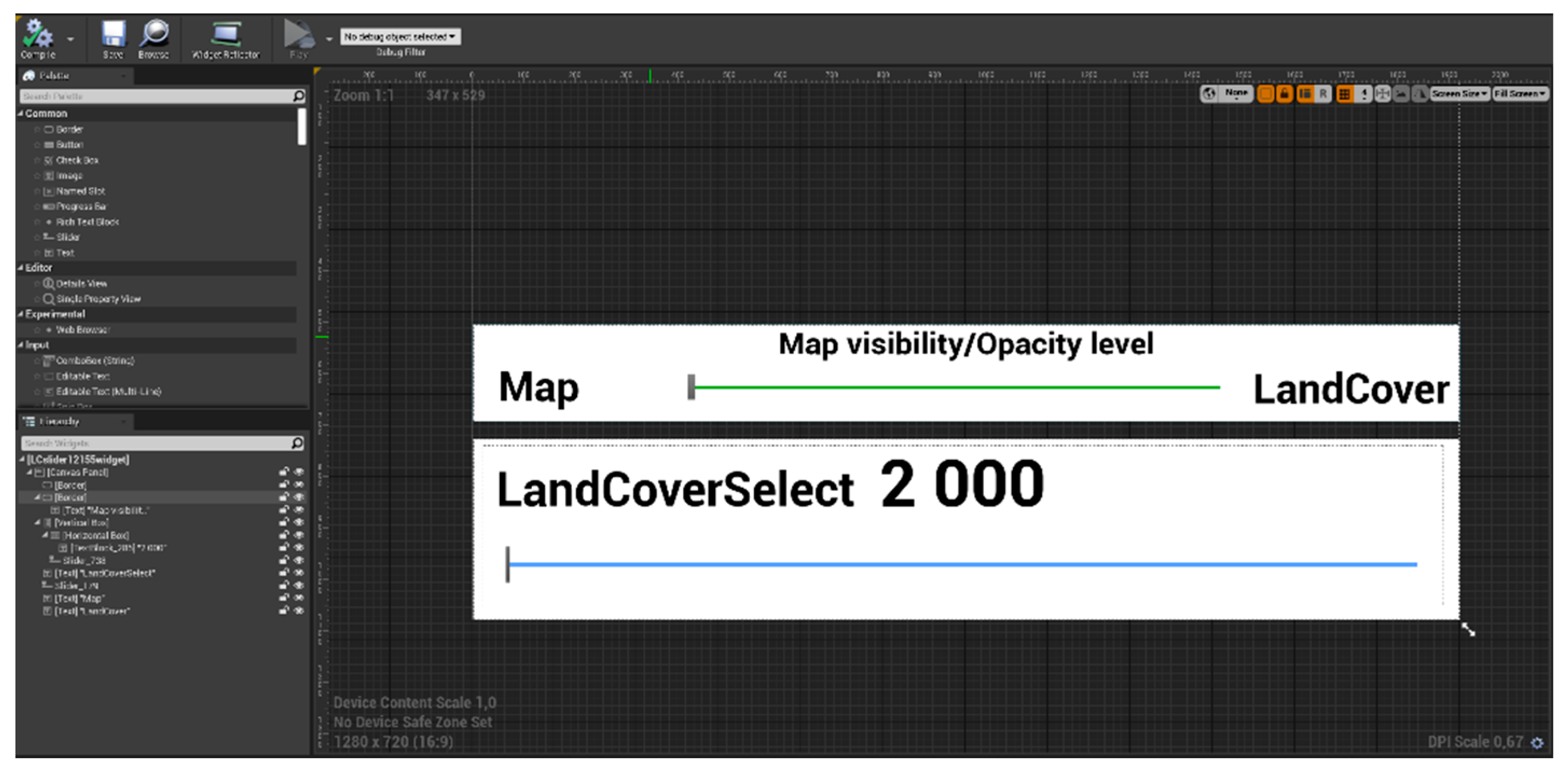Click the settings gear beside DPI Scale
The image size is (1568, 776).
(1537, 743)
